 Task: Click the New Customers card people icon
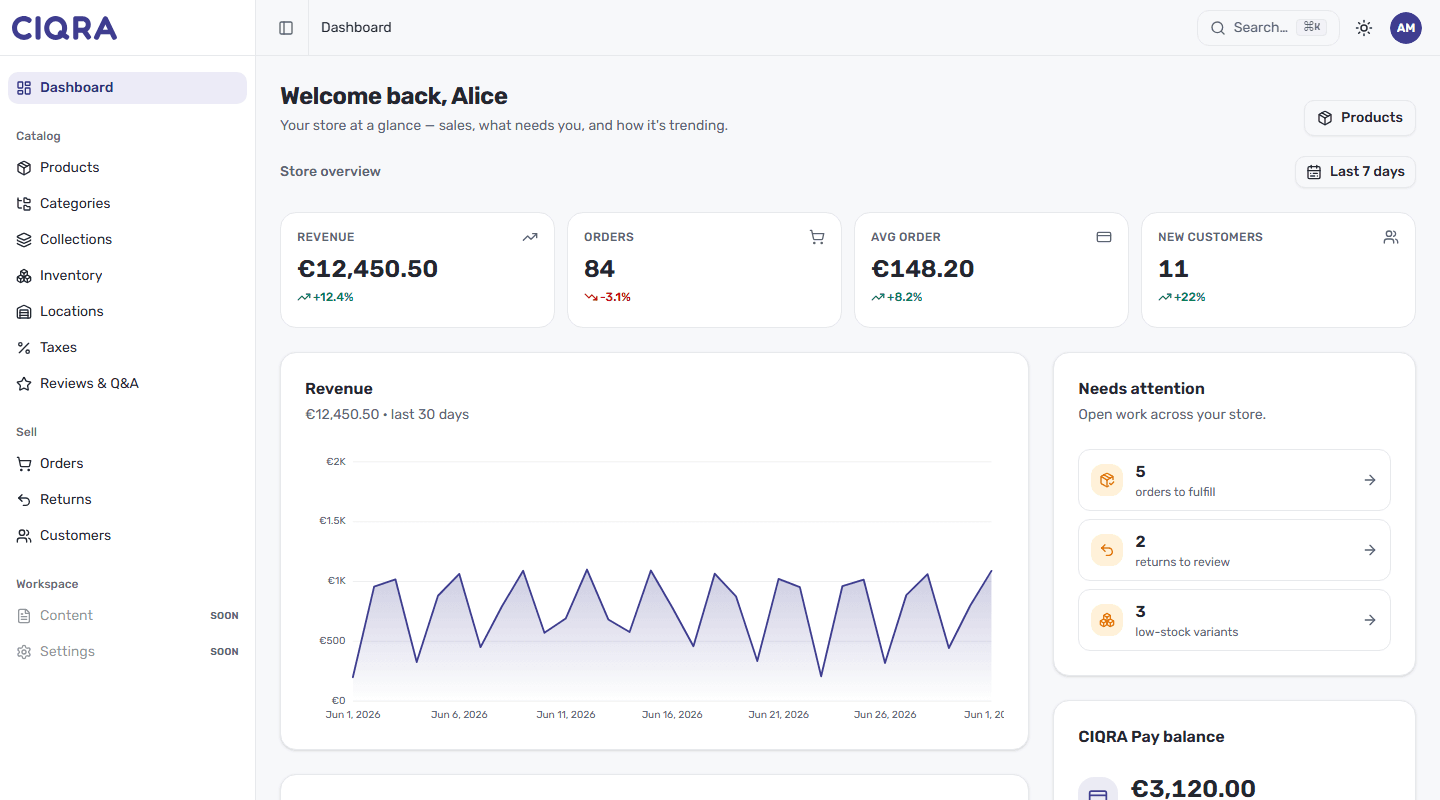point(1391,238)
